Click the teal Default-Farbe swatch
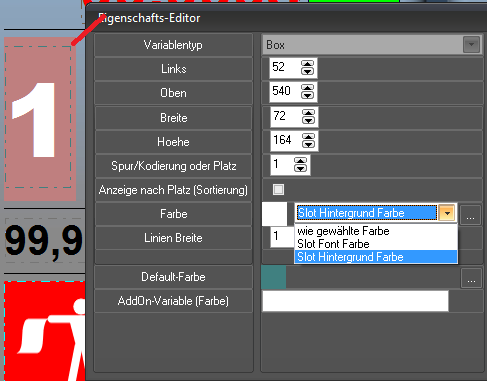The image size is (487, 381). tap(274, 277)
